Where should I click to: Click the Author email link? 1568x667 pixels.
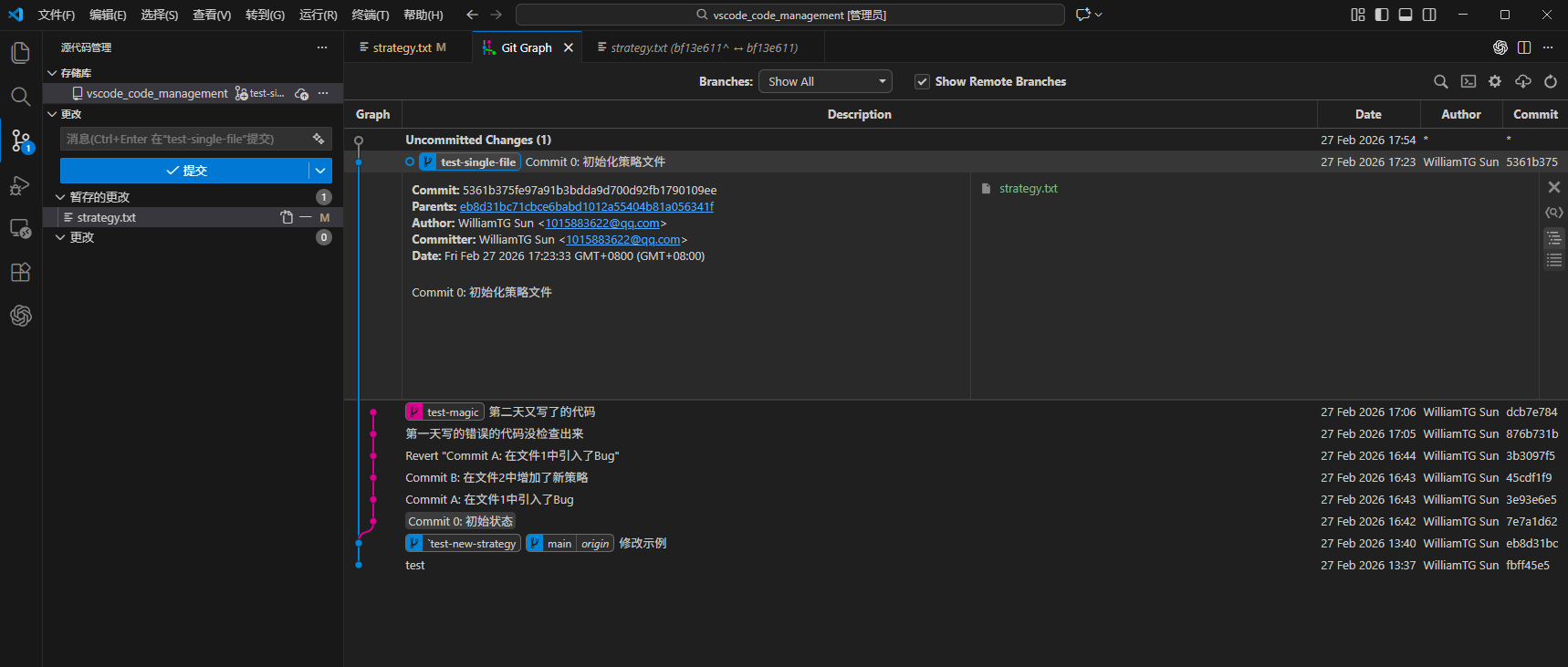click(x=602, y=224)
